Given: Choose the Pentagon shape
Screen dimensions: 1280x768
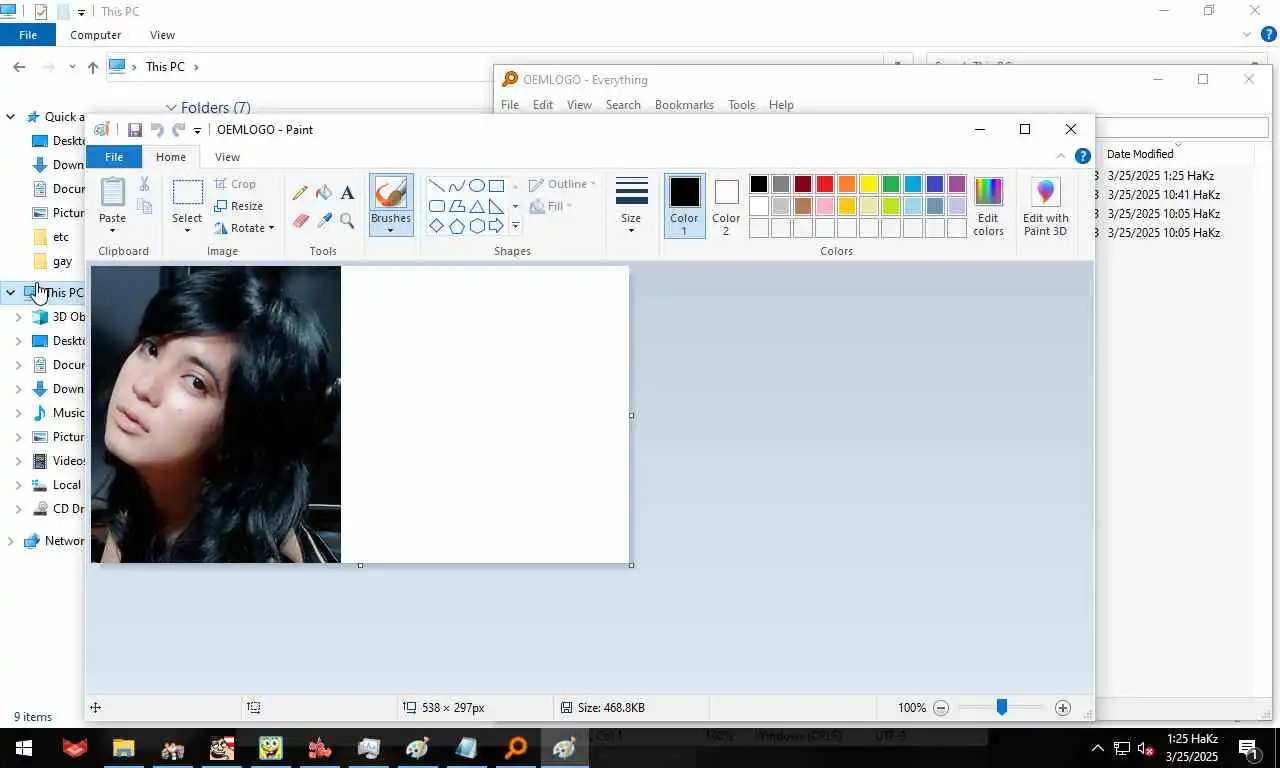Looking at the screenshot, I should (457, 226).
